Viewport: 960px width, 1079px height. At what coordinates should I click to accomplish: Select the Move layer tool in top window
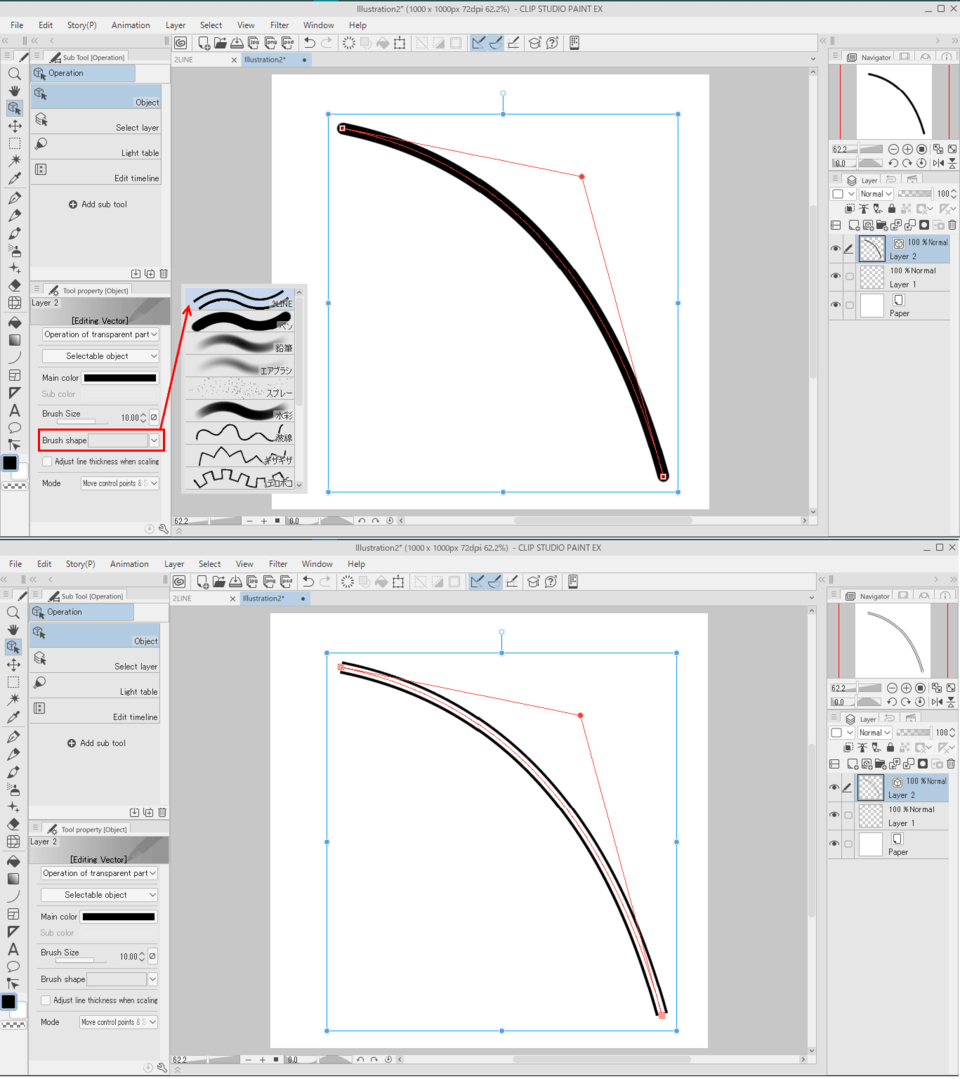click(14, 126)
